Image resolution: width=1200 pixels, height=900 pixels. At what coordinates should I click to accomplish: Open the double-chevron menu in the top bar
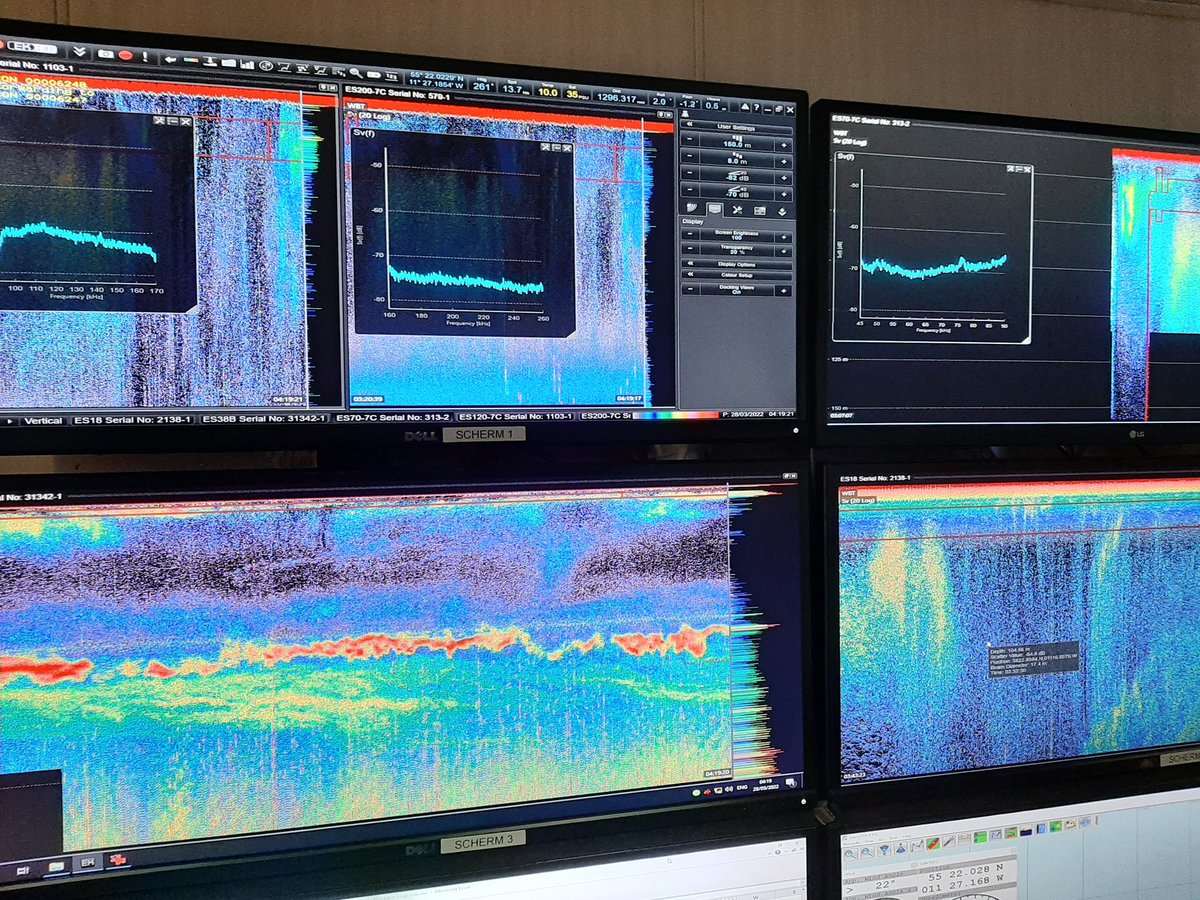point(79,51)
